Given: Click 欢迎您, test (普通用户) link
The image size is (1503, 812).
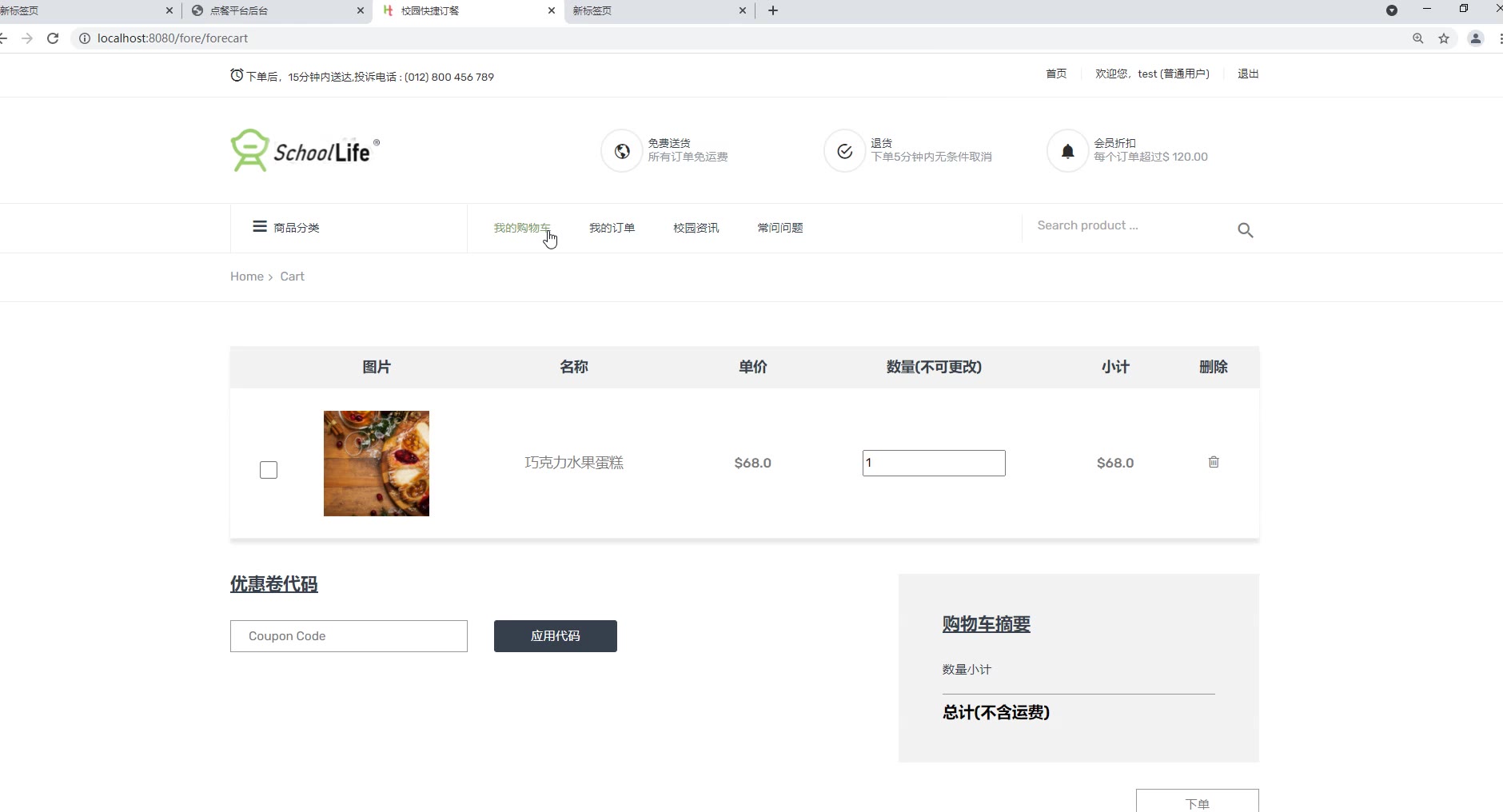Looking at the screenshot, I should coord(1152,74).
